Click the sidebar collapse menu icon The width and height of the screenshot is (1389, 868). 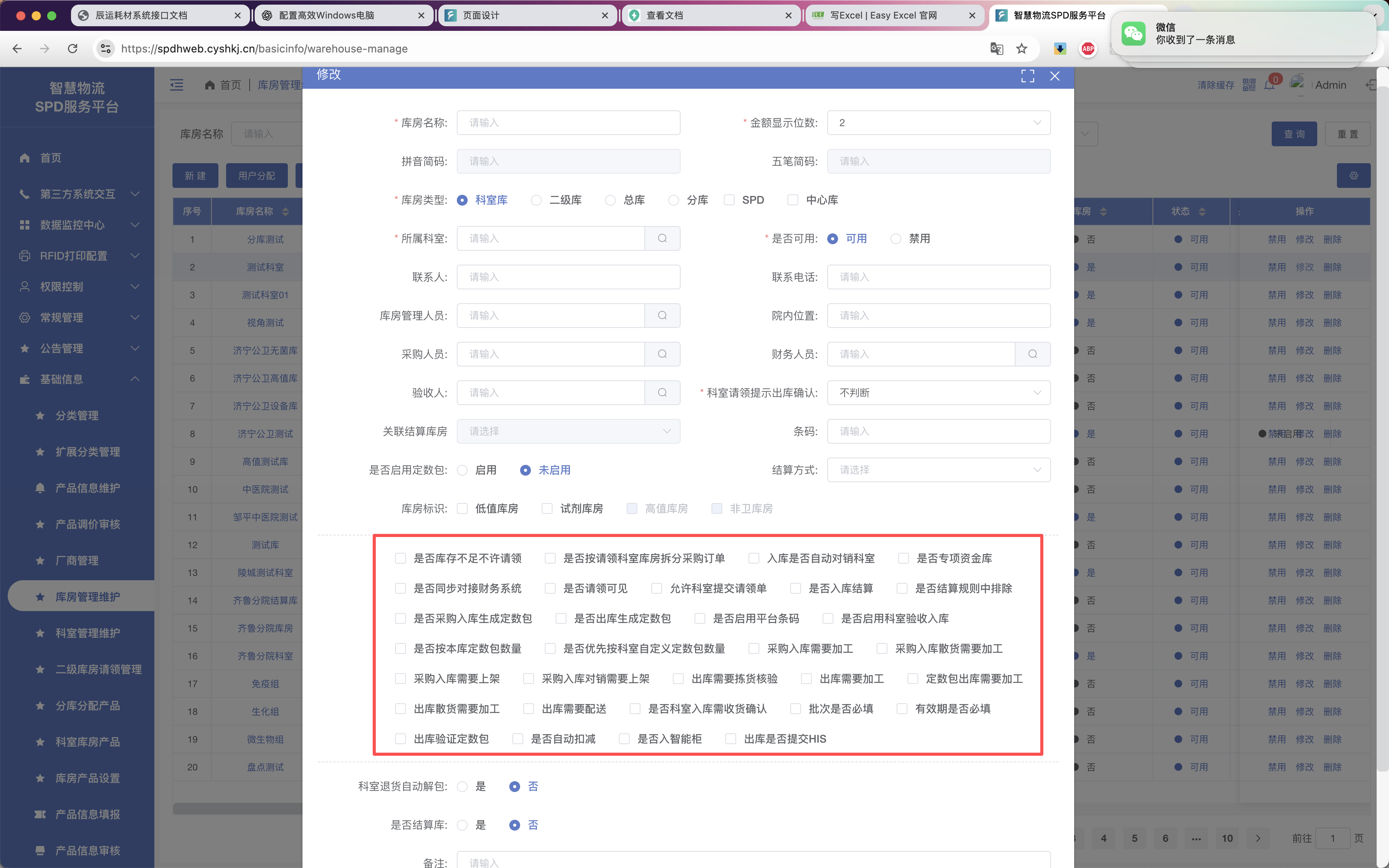177,85
